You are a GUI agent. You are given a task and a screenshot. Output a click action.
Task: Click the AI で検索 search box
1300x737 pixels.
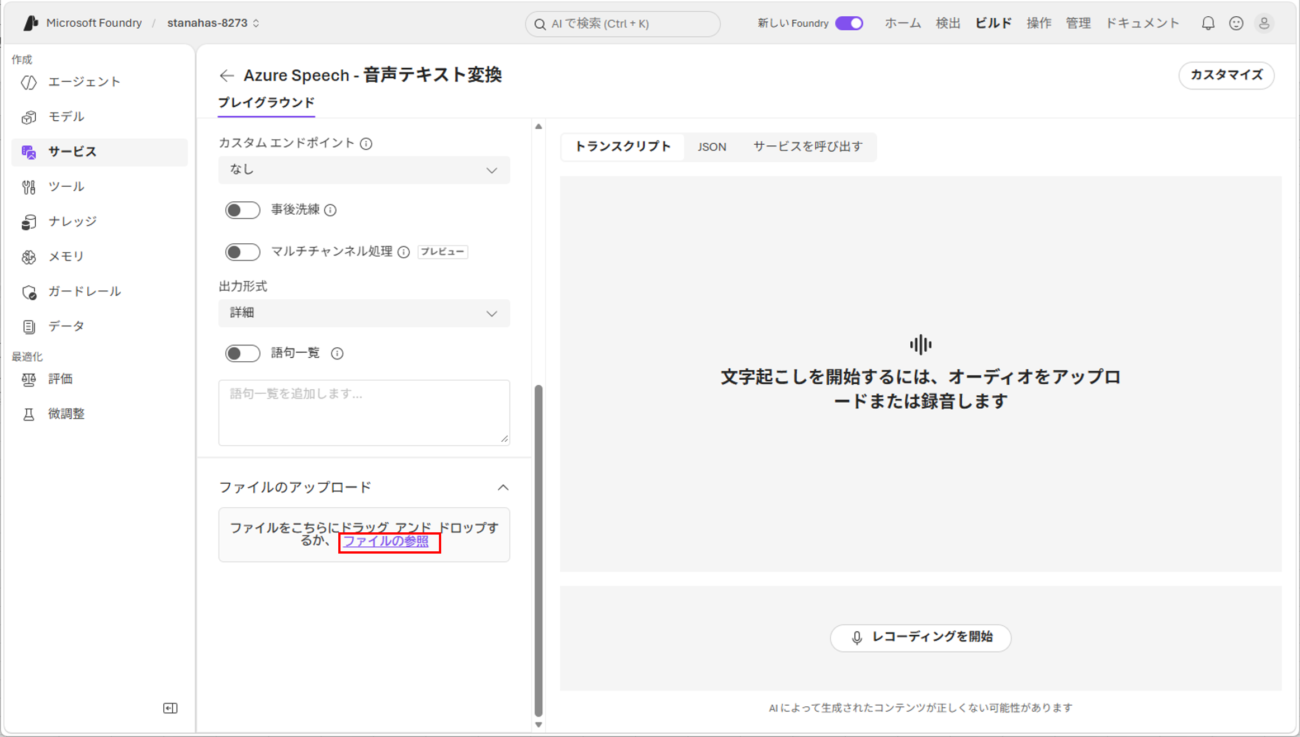coord(622,24)
